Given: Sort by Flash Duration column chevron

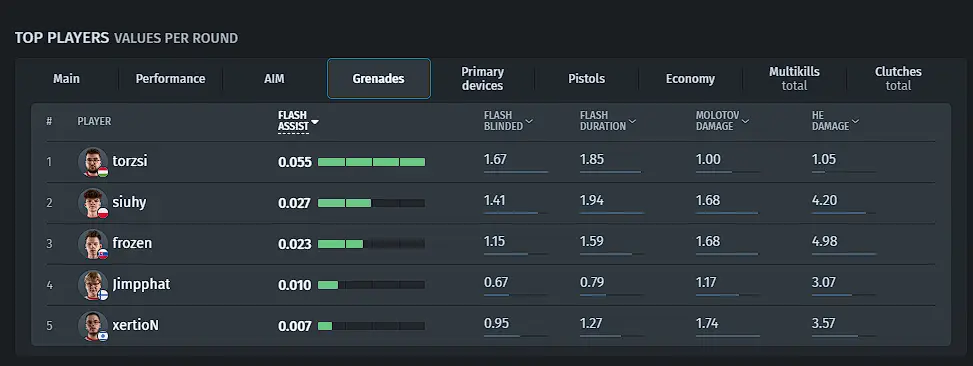Looking at the screenshot, I should point(632,121).
